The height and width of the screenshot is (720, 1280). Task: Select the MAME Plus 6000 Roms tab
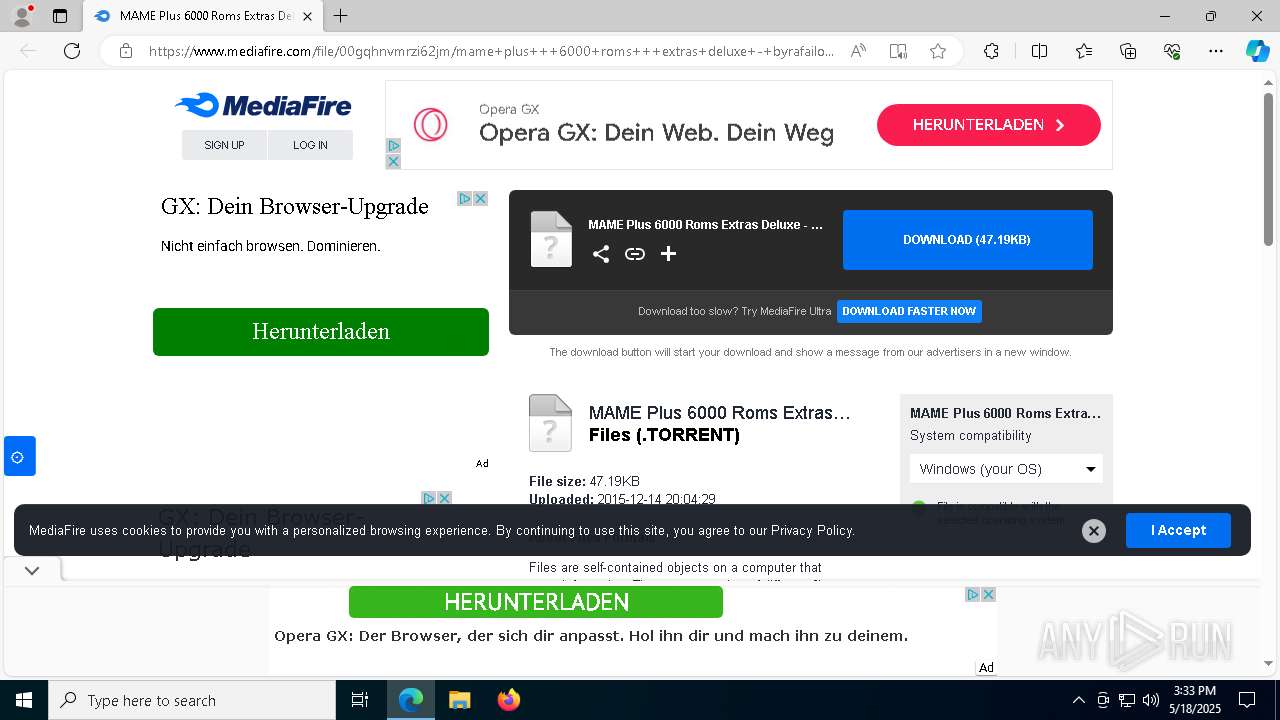coord(203,16)
